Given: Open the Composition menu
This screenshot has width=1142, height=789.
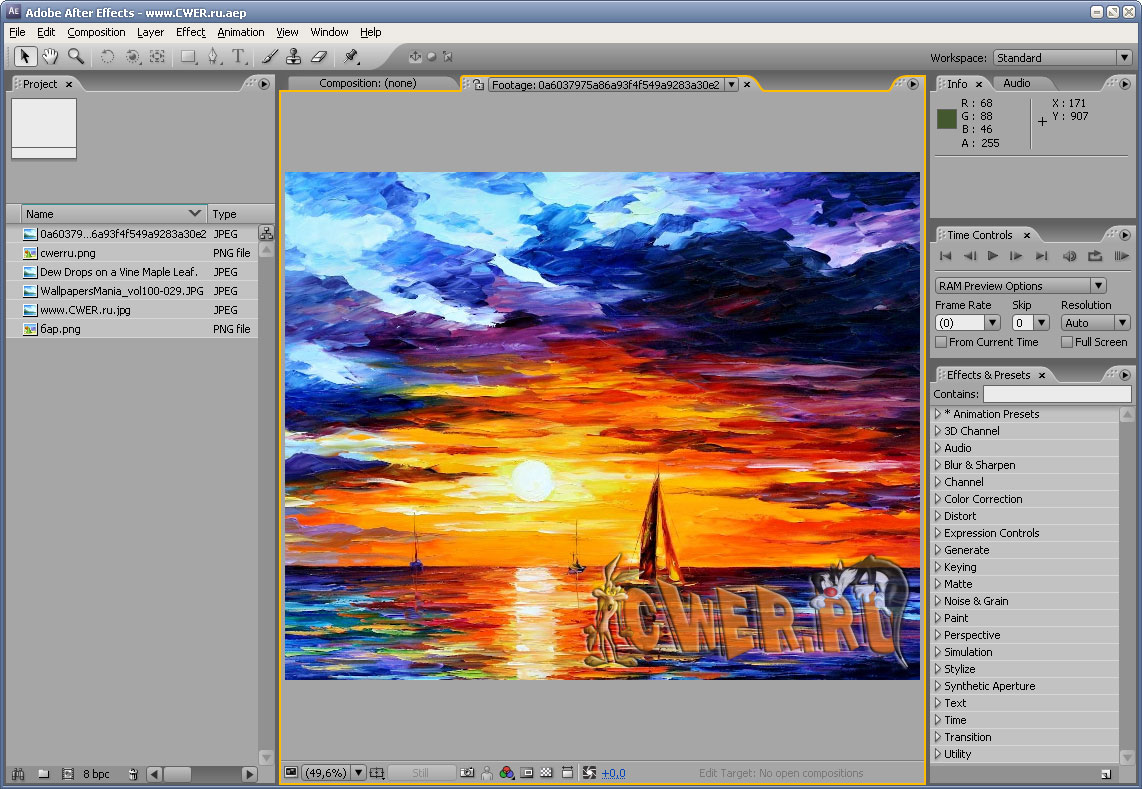Looking at the screenshot, I should coord(96,32).
